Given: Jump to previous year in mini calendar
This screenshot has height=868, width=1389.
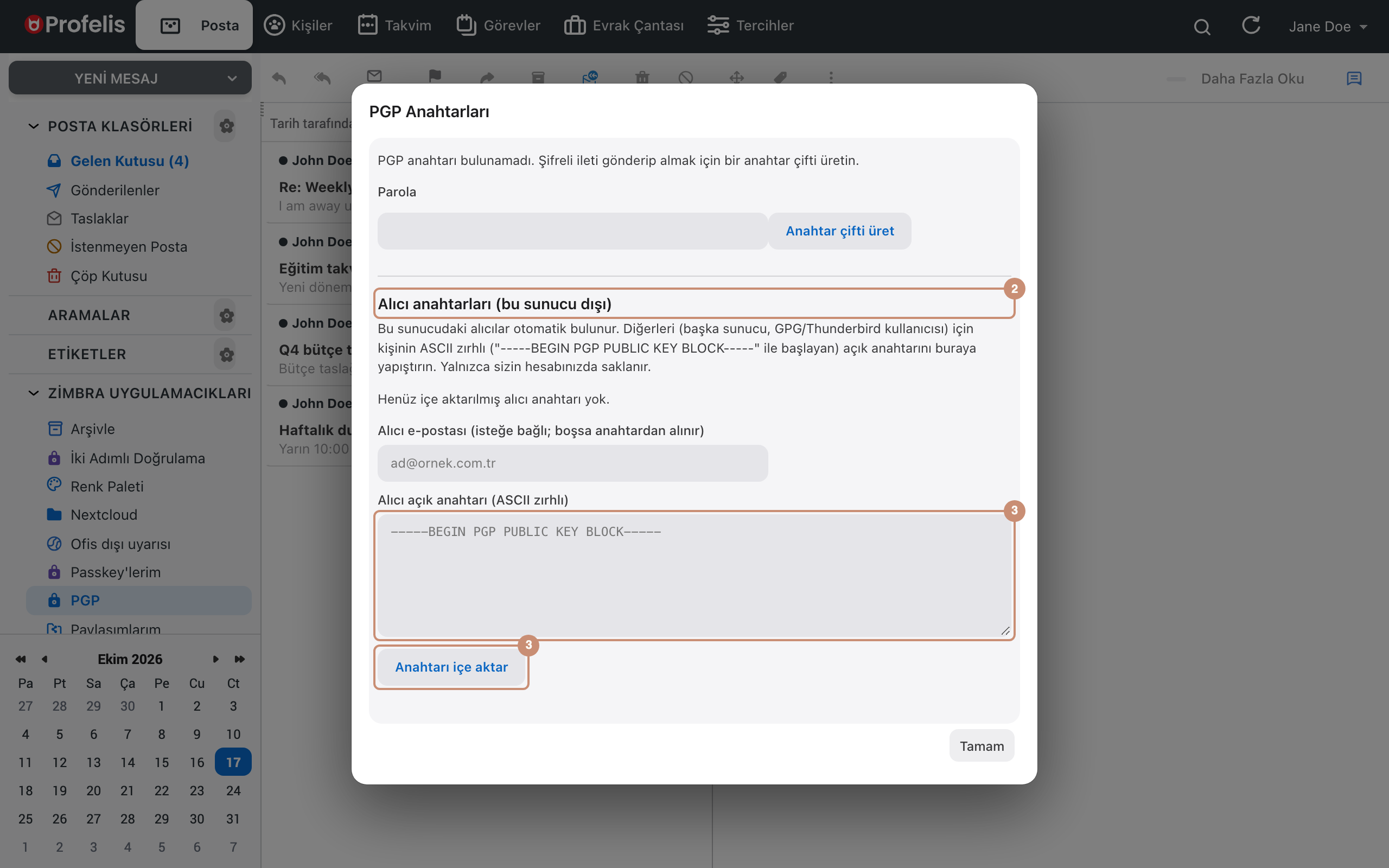Looking at the screenshot, I should (x=21, y=659).
